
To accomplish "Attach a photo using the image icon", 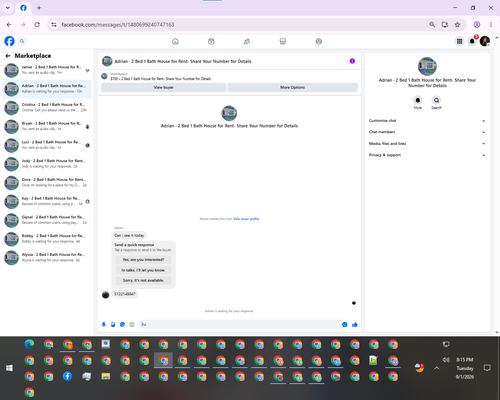I will point(113,324).
